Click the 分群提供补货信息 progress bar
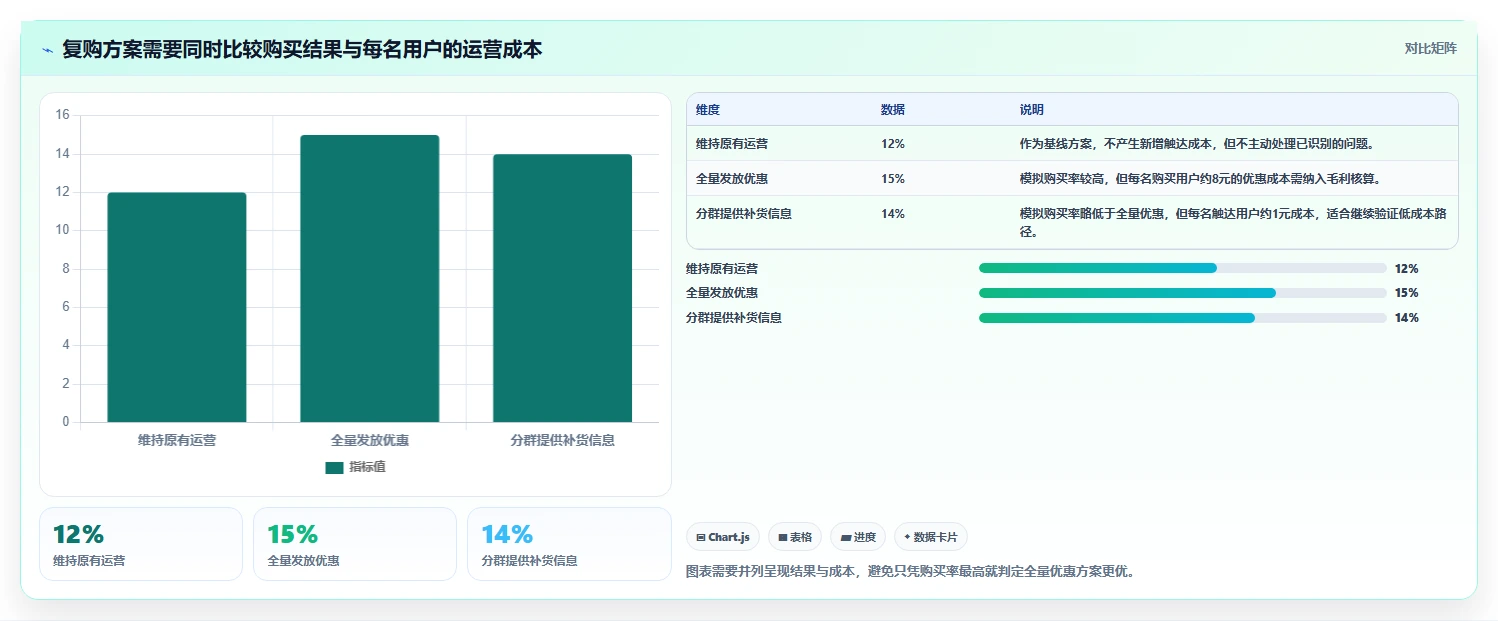Viewport: 1498px width, 621px height. coord(1182,318)
